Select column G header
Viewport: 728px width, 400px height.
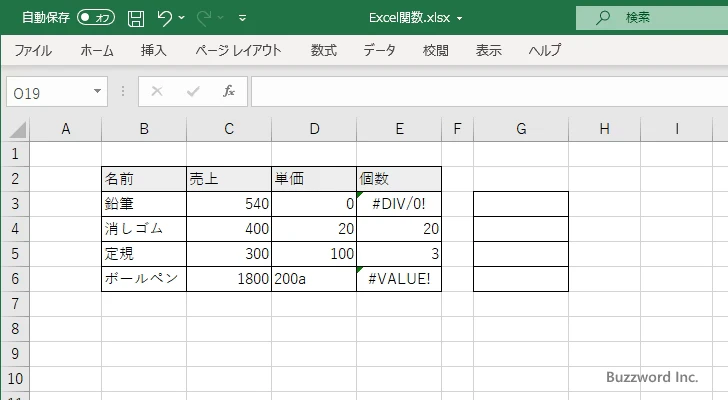click(x=521, y=129)
